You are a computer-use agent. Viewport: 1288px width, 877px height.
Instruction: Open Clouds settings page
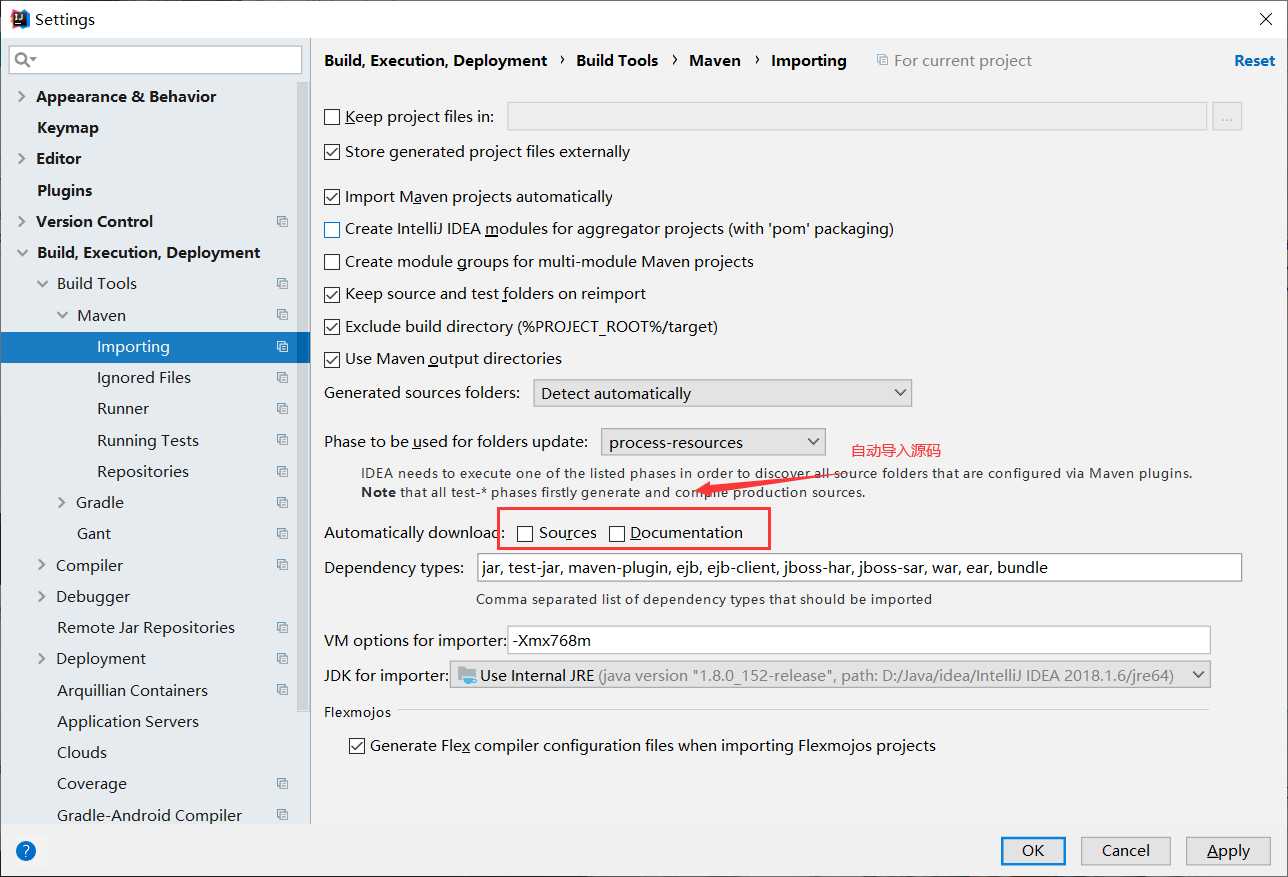click(x=82, y=752)
